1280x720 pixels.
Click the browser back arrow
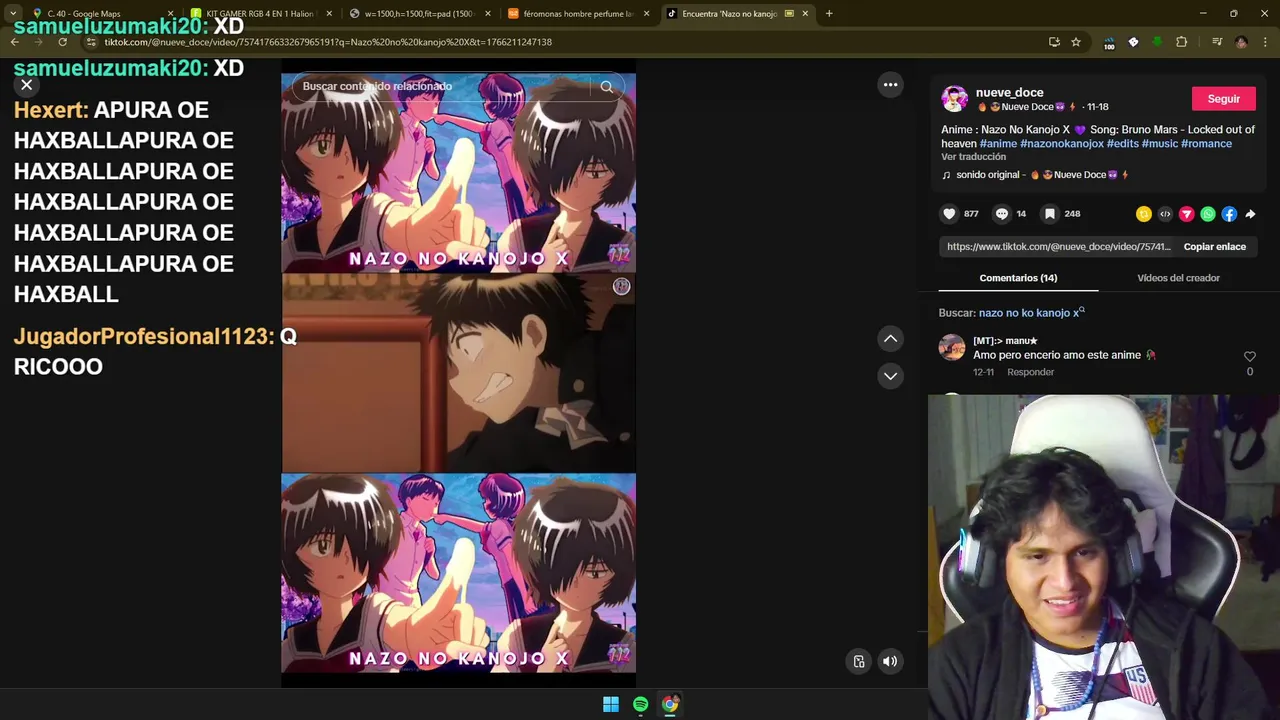[x=15, y=42]
